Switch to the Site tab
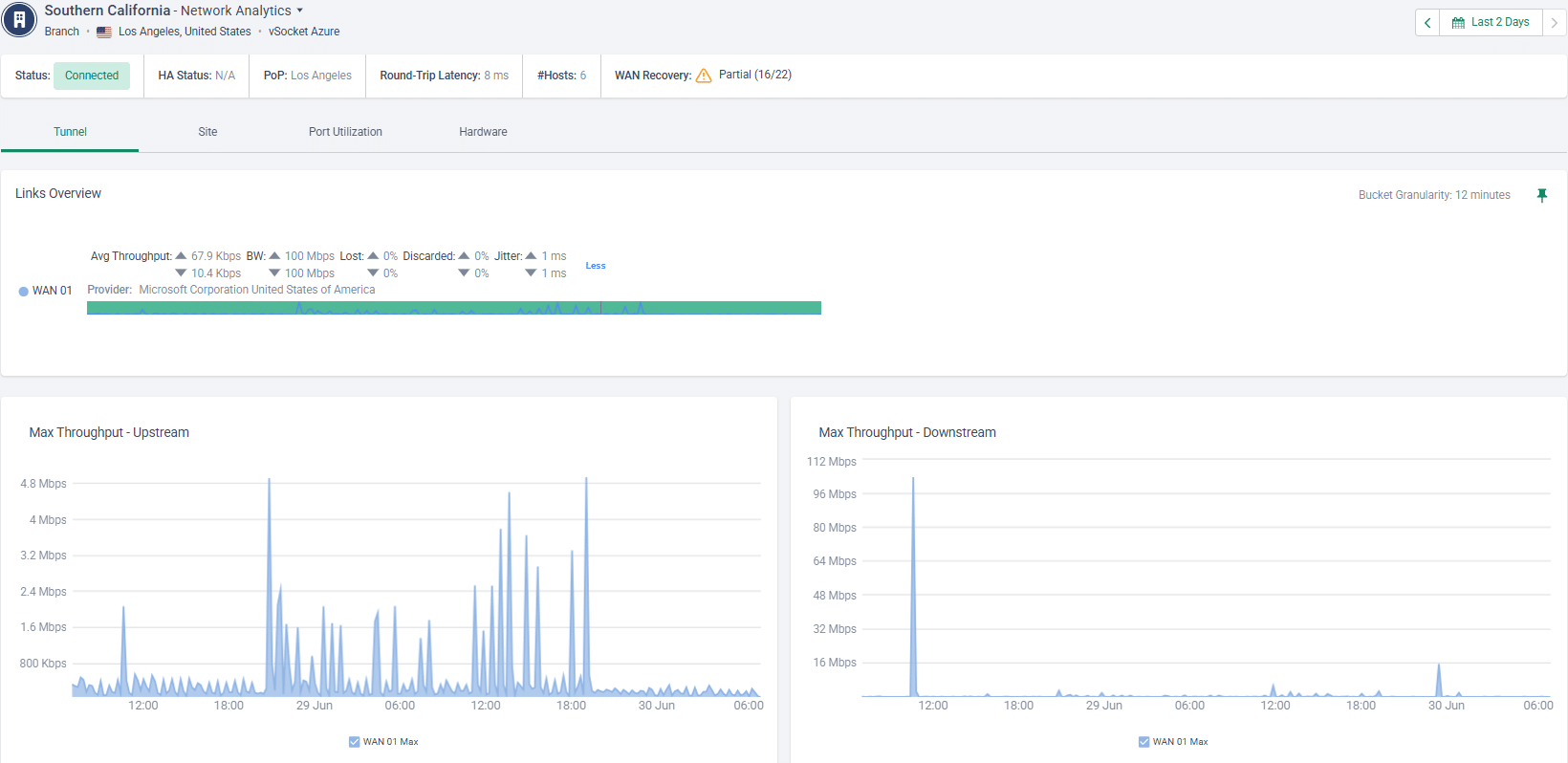Viewport: 1568px width, 763px height. point(207,132)
